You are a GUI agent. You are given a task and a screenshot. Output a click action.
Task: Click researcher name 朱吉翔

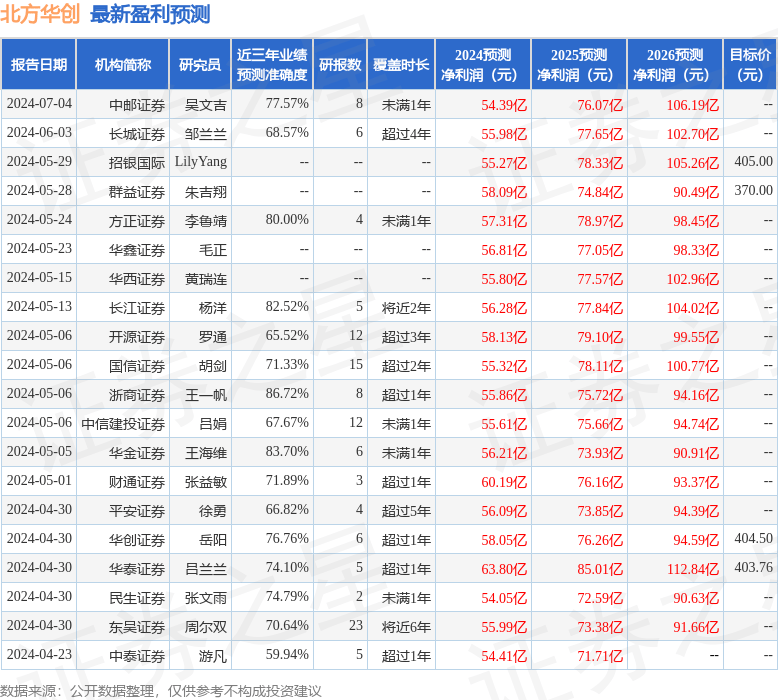click(x=206, y=191)
